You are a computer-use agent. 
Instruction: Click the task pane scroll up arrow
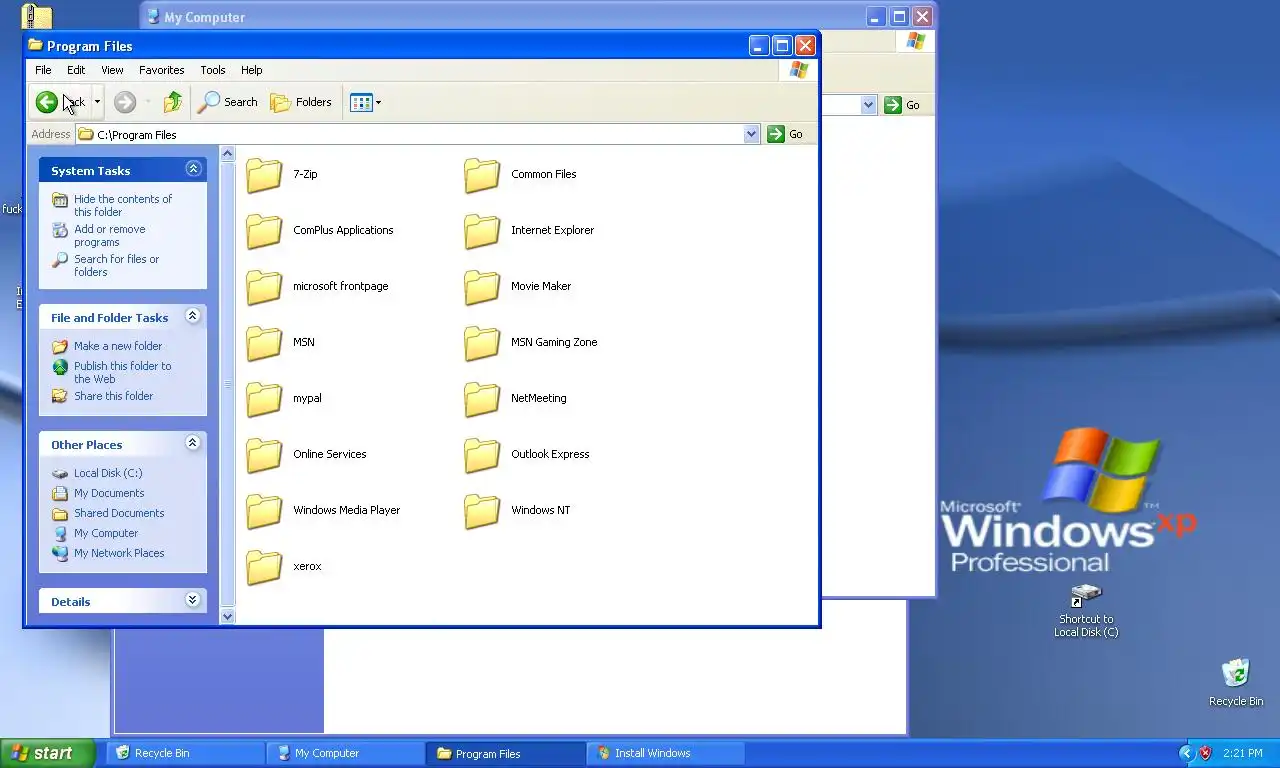click(x=227, y=154)
